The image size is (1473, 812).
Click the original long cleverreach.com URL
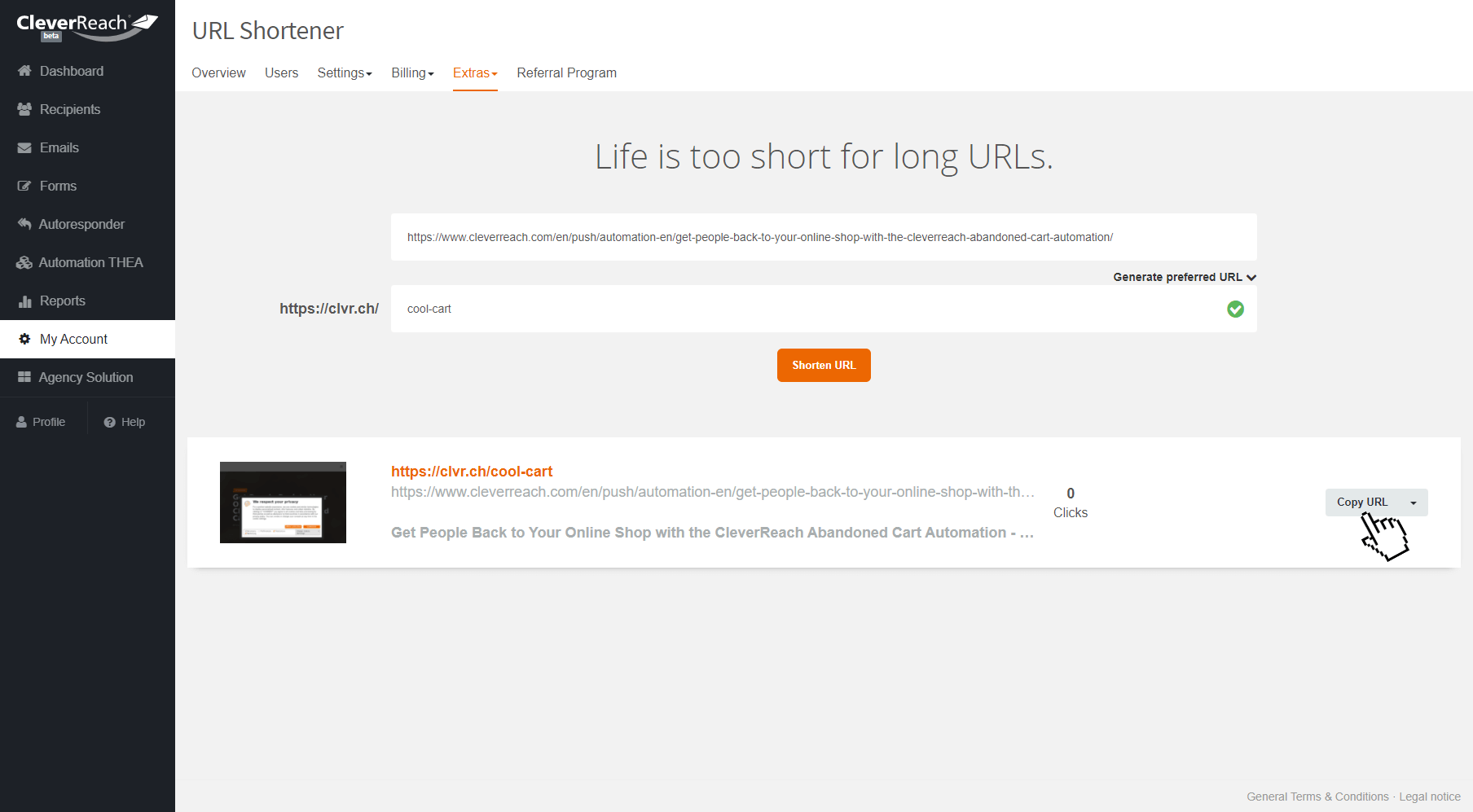[713, 492]
